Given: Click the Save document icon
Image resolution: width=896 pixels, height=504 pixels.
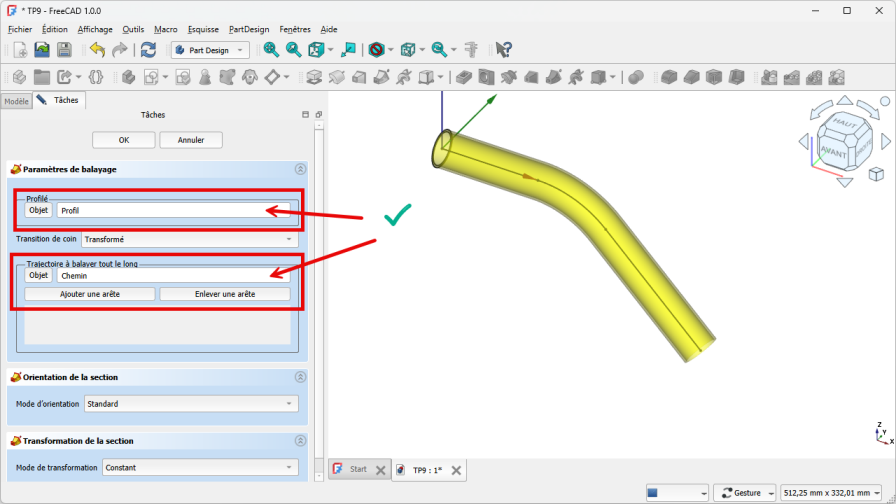Looking at the screenshot, I should point(64,49).
